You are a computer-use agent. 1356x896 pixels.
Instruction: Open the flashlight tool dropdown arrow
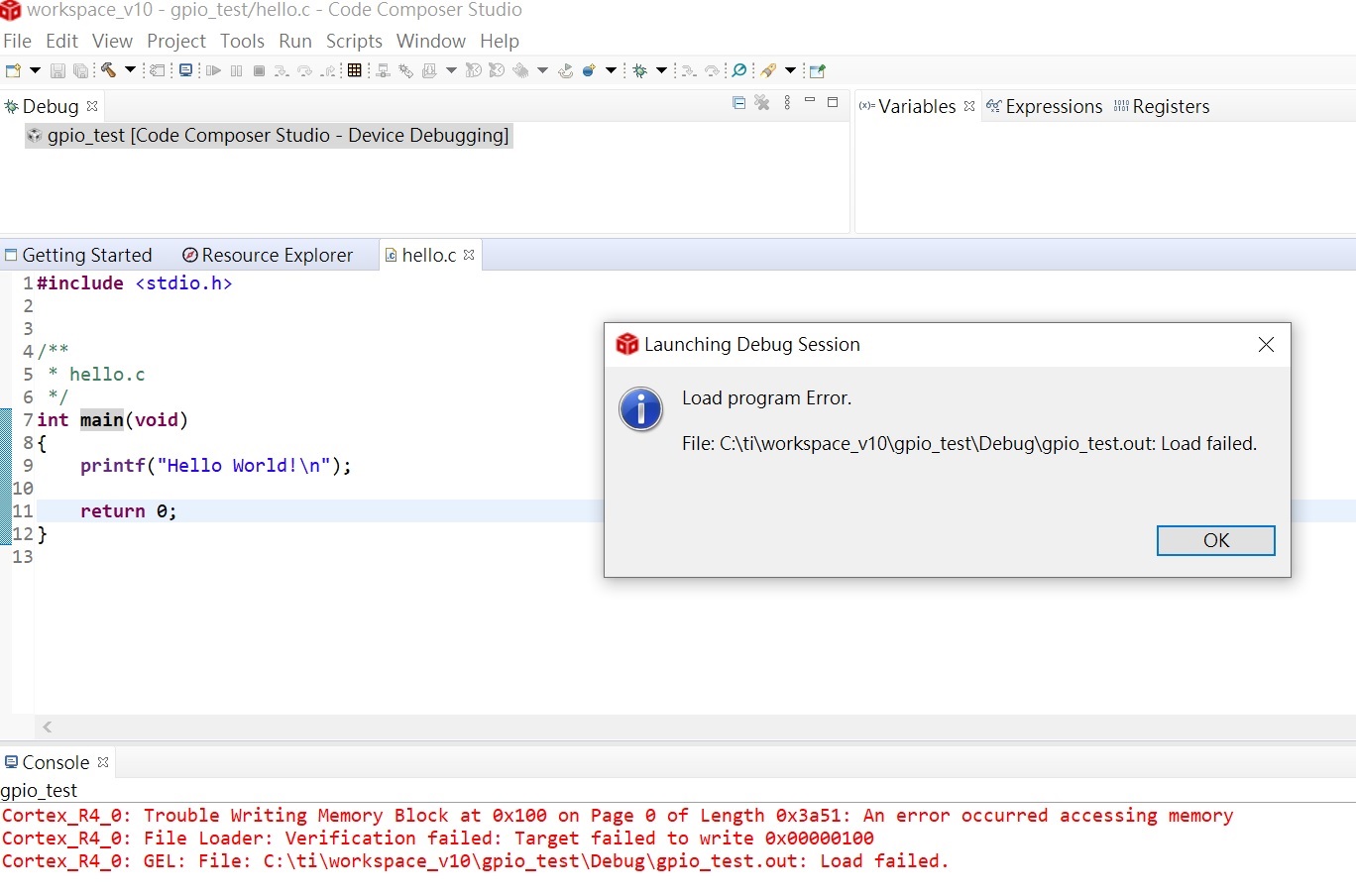click(790, 70)
